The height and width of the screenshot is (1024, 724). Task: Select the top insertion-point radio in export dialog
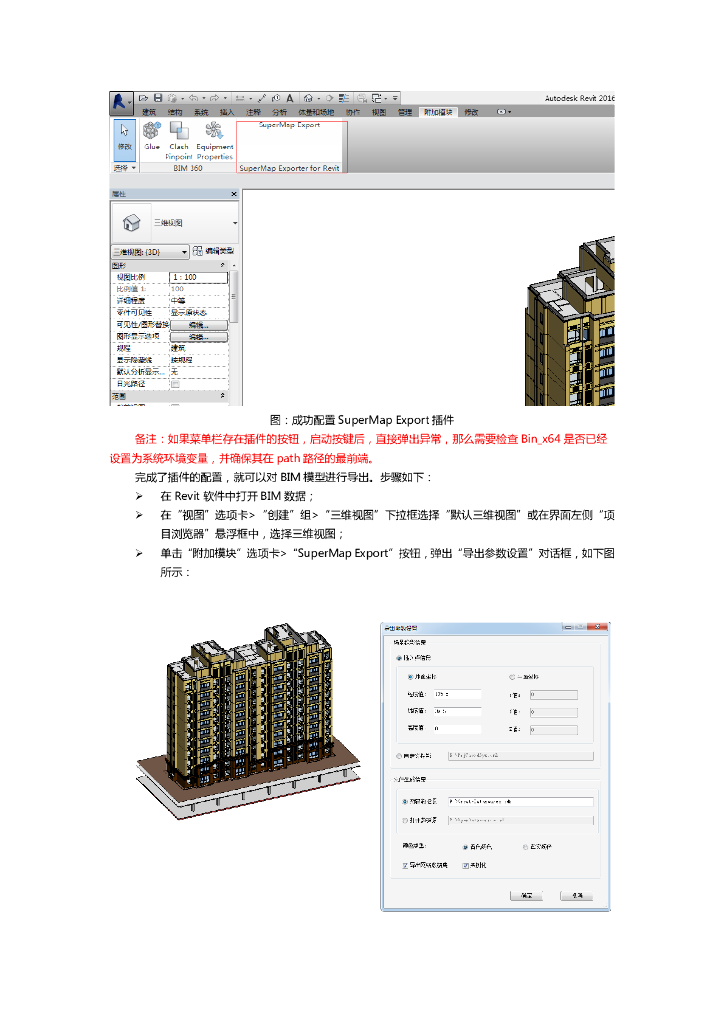(x=398, y=658)
